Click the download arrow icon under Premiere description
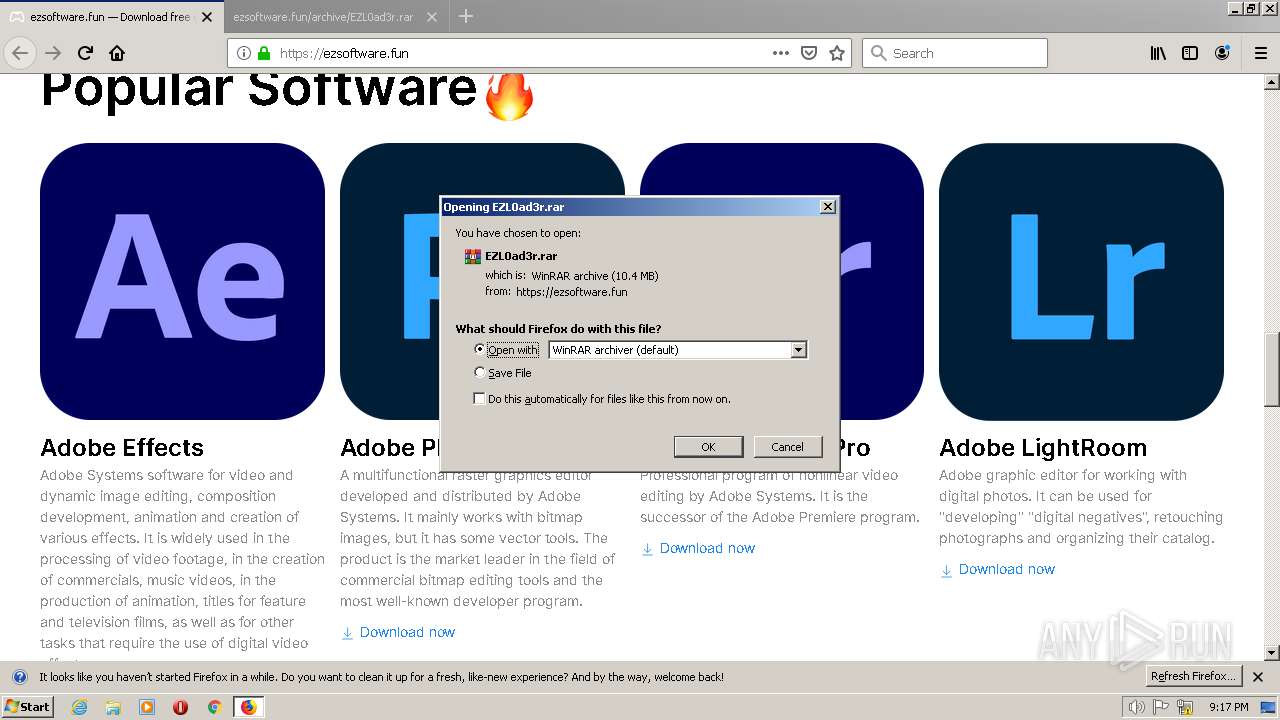The width and height of the screenshot is (1280, 720). [x=647, y=549]
